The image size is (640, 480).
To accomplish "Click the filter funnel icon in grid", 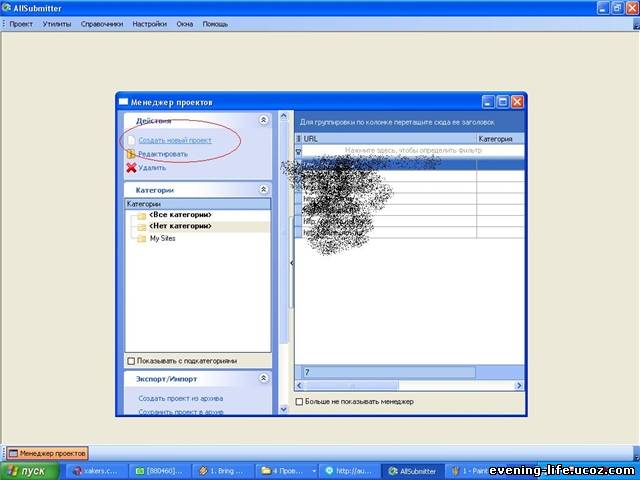I will (298, 151).
